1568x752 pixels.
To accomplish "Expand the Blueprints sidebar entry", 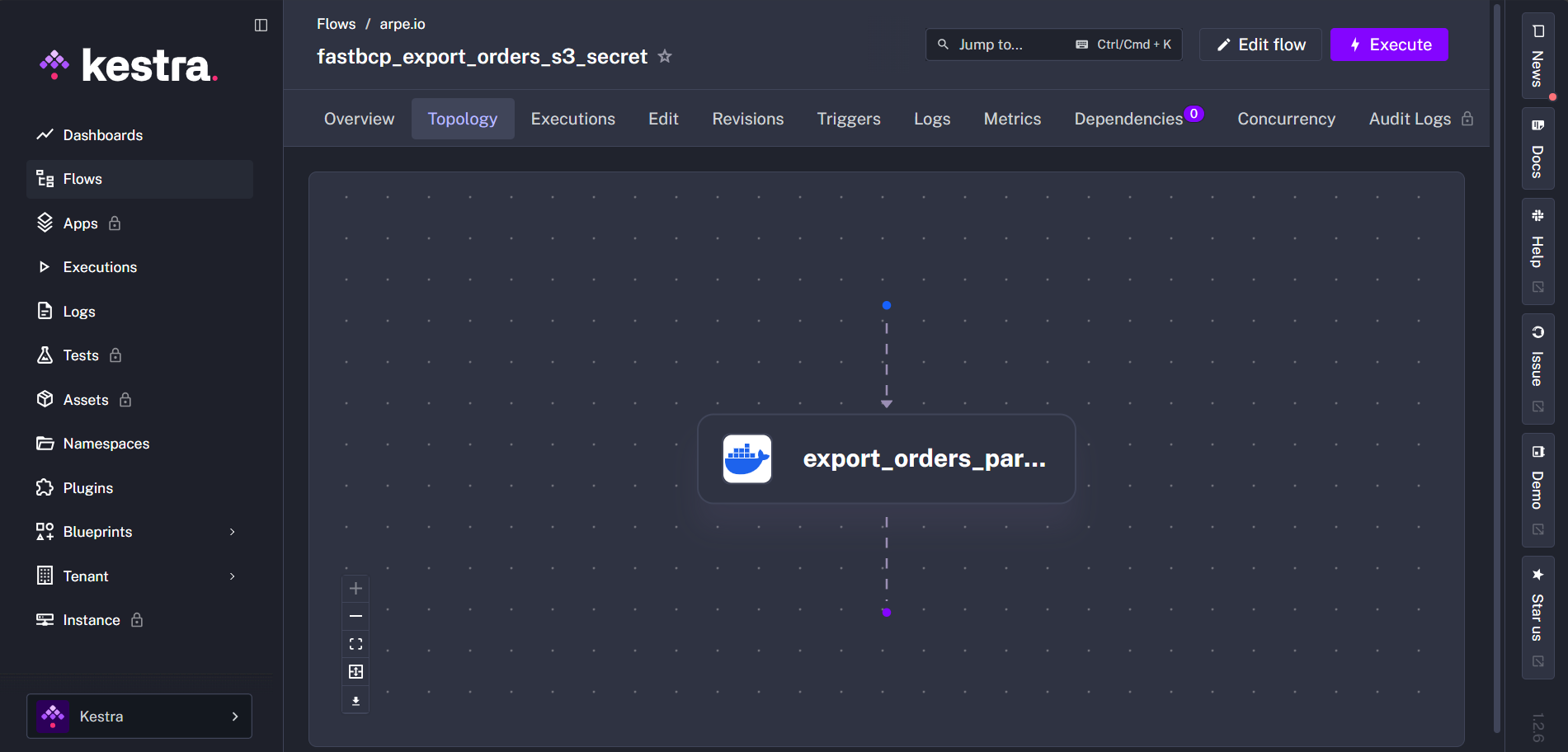I will tap(97, 531).
